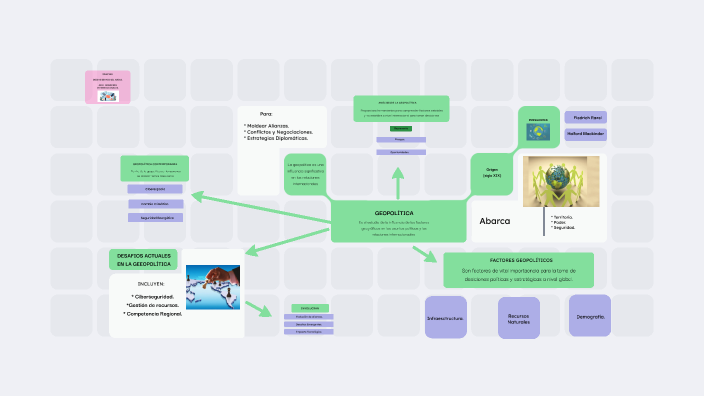This screenshot has height=396, width=704.
Task: Select the Origen (siglo XIX) node
Action: point(492,173)
